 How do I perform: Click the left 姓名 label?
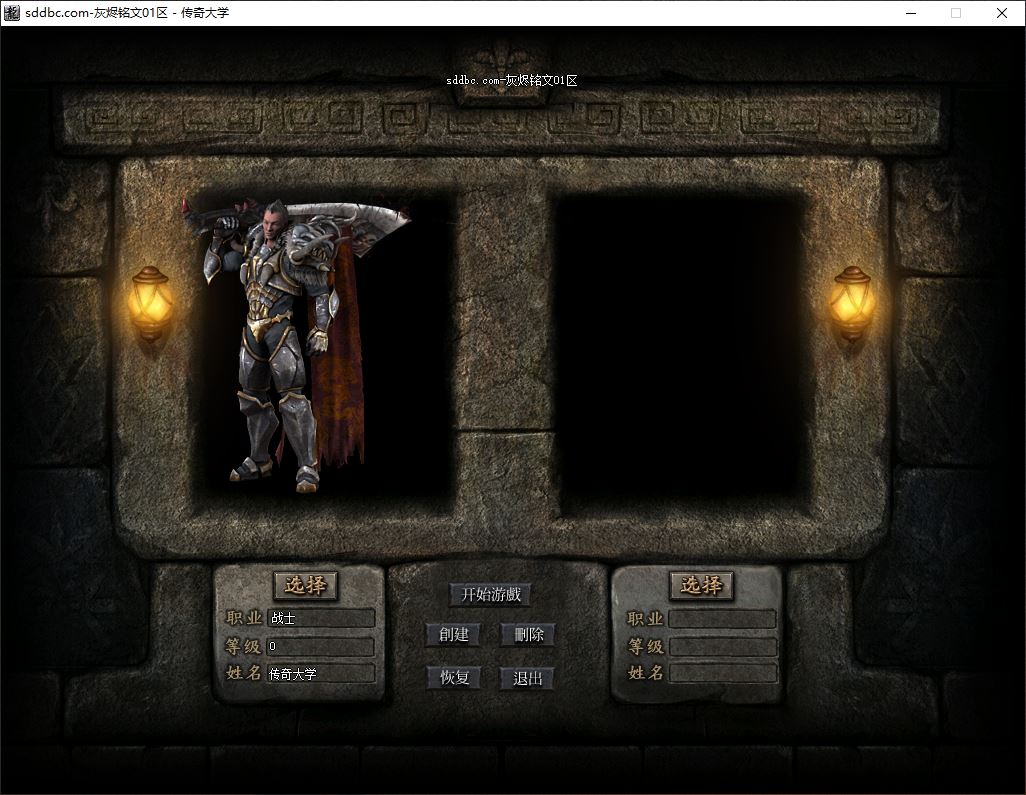pos(243,673)
